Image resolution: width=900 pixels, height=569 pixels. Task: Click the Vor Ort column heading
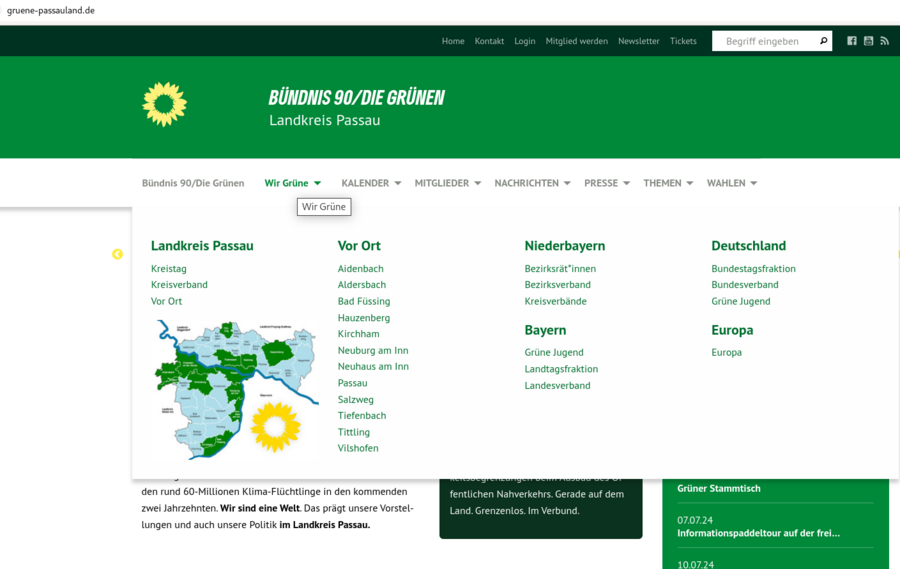[x=359, y=246]
